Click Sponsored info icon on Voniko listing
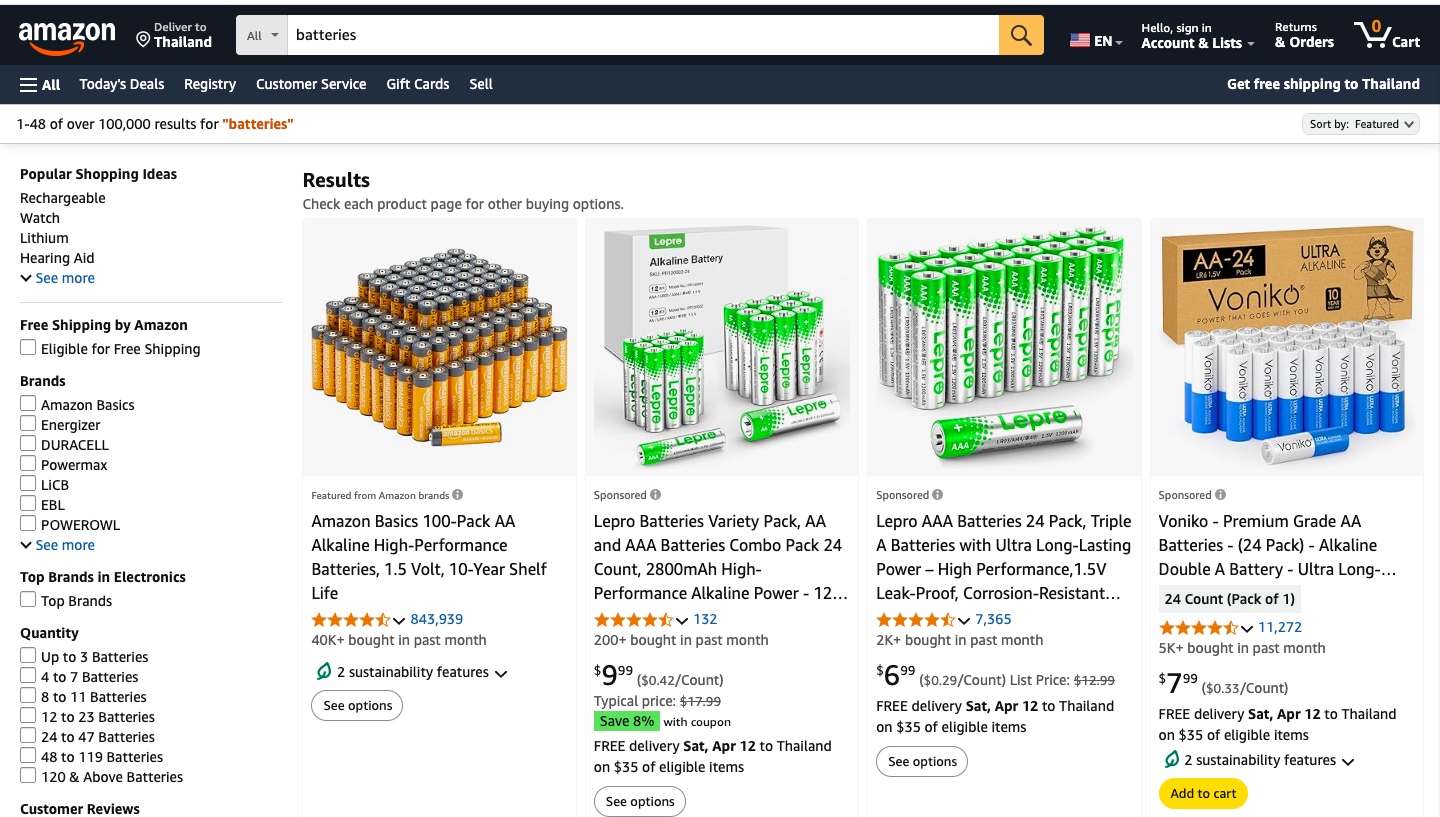Viewport: 1440px width, 817px height. pyautogui.click(x=1219, y=495)
